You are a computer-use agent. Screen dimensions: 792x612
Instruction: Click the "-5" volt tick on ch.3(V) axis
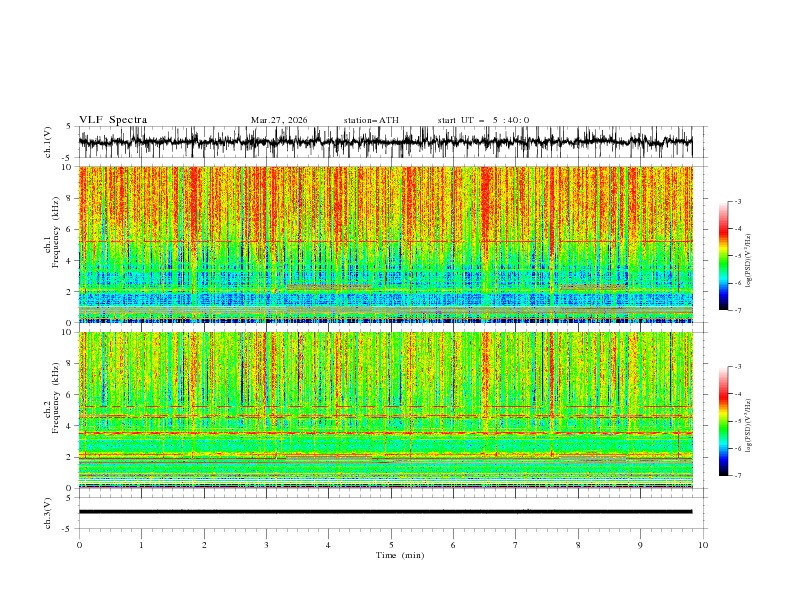coord(67,529)
